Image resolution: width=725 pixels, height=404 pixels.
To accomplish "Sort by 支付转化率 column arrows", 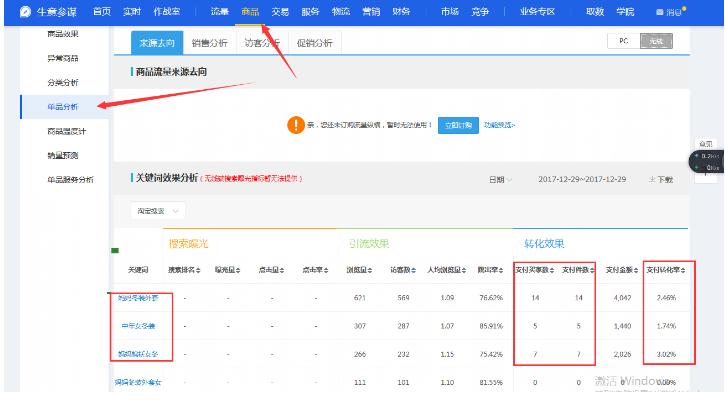I will (x=683, y=270).
